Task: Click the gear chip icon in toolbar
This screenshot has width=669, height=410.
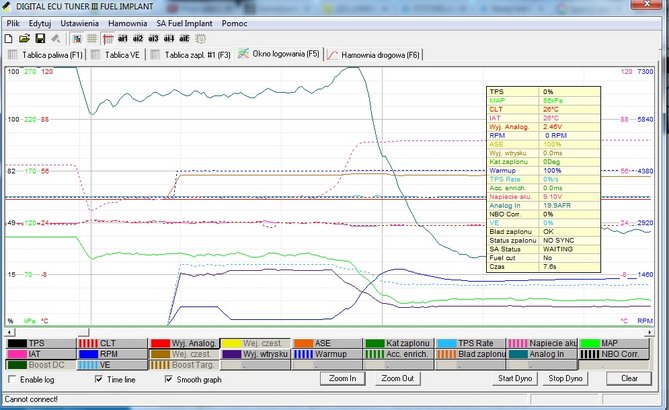Action: (200, 39)
